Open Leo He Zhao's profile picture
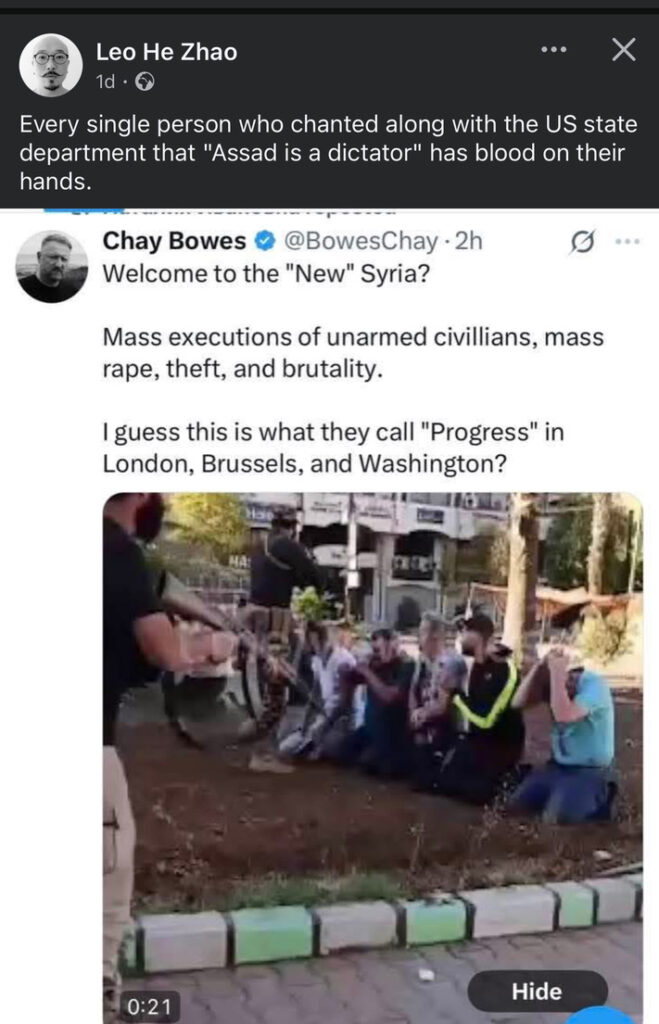Viewport: 659px width, 1024px height. coord(50,65)
